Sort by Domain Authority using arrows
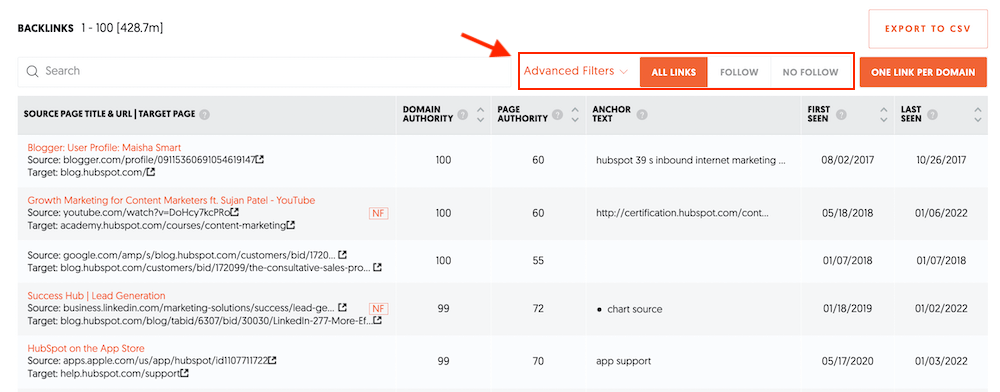 480,115
